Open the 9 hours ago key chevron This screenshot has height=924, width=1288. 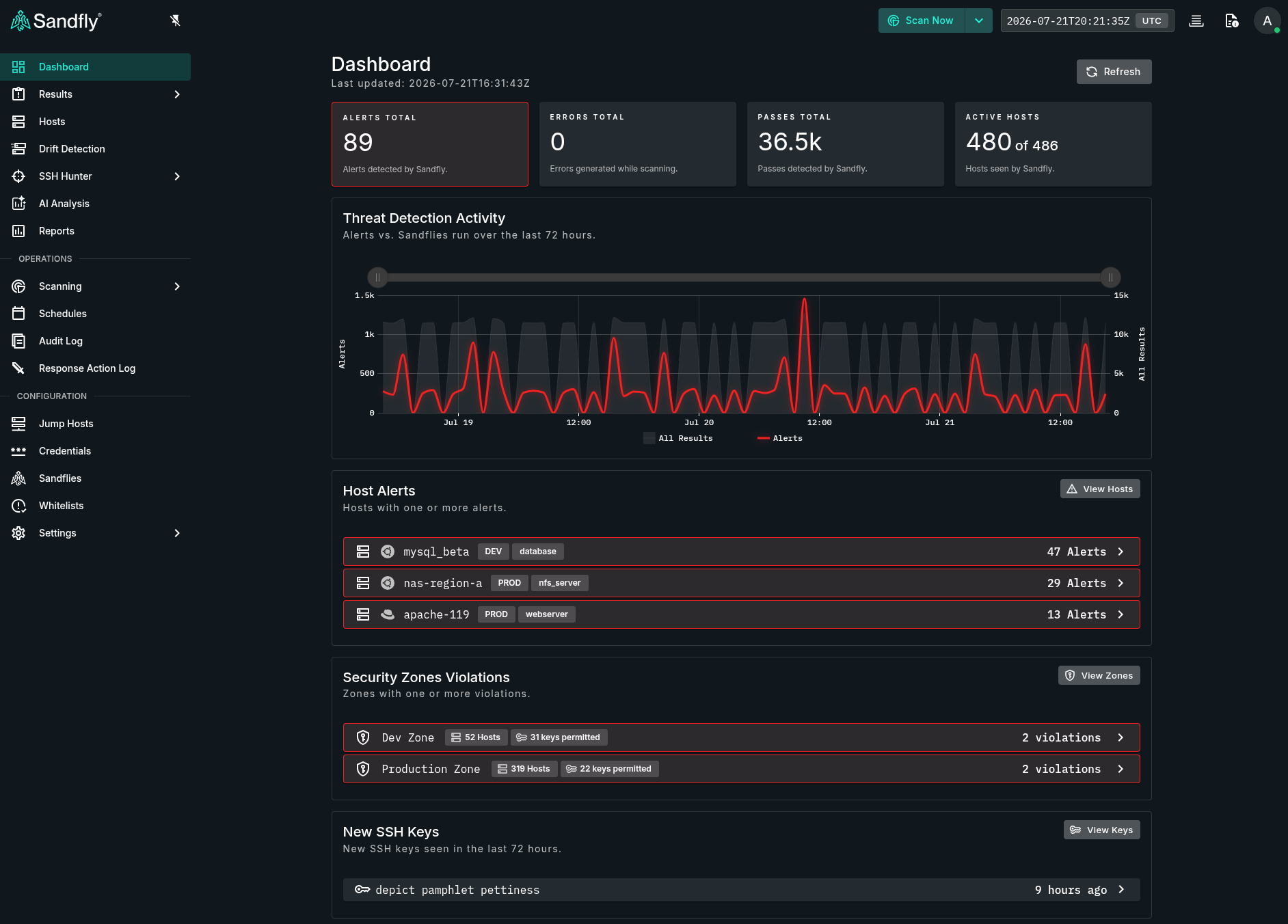[x=1121, y=889]
